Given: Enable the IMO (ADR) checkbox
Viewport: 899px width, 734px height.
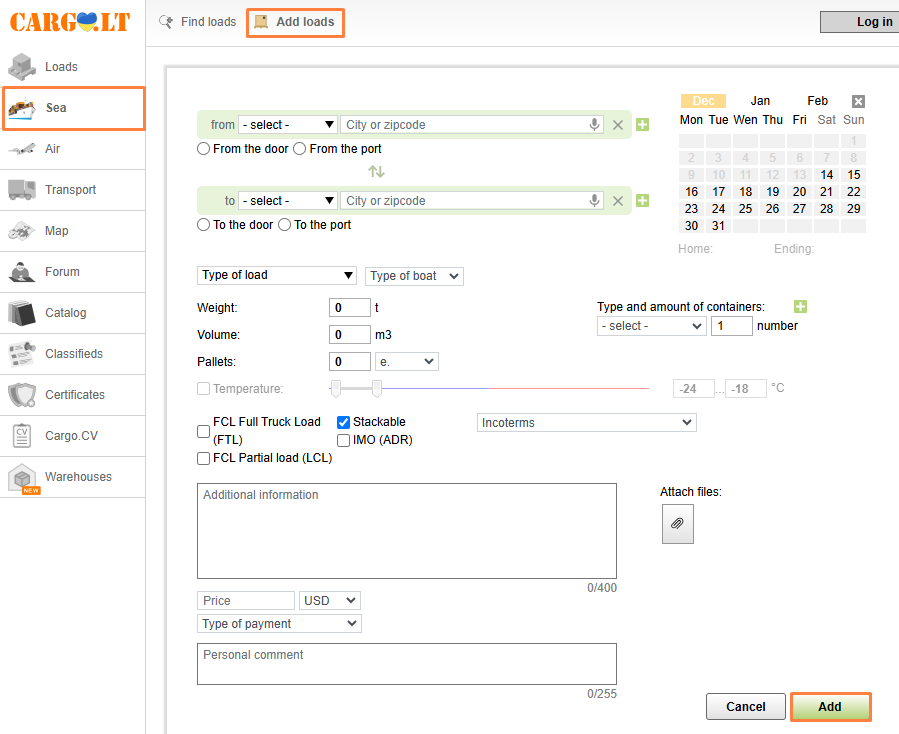Looking at the screenshot, I should point(343,440).
